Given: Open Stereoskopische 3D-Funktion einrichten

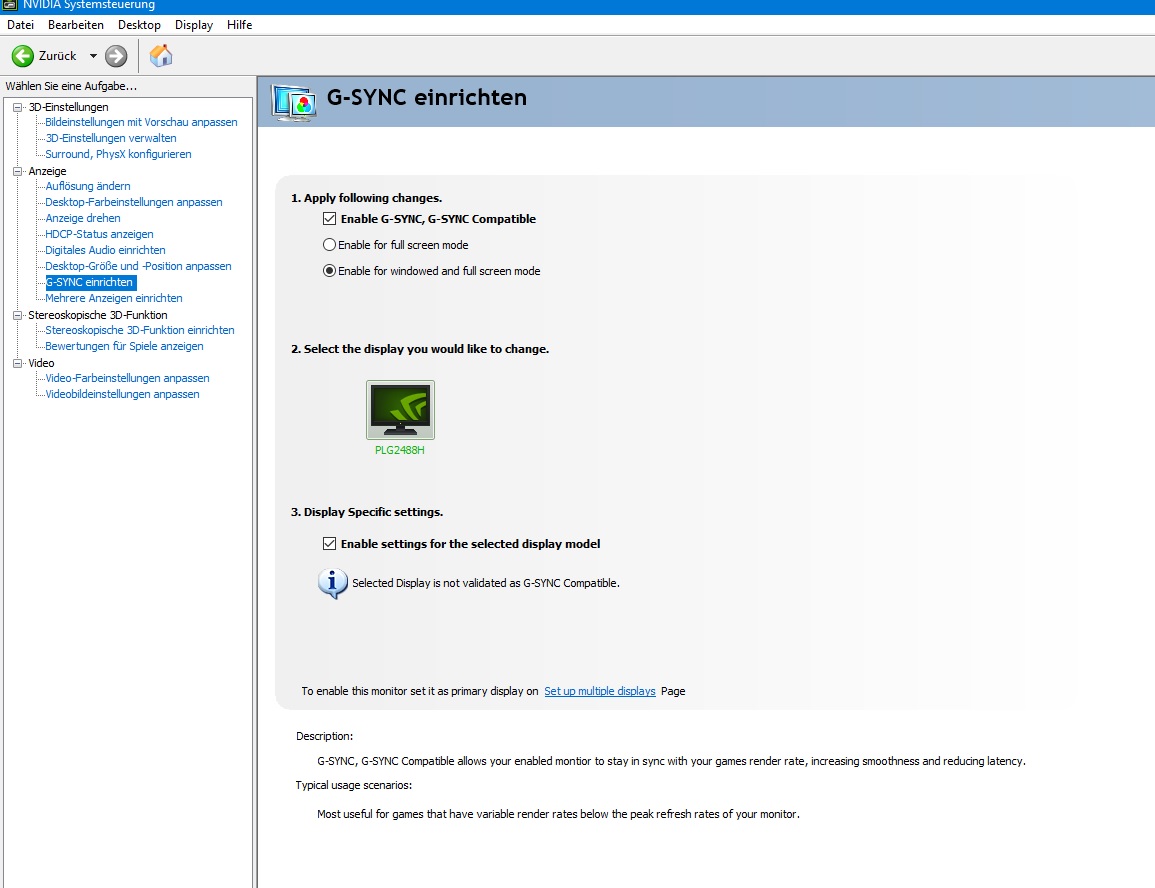Looking at the screenshot, I should pyautogui.click(x=140, y=331).
